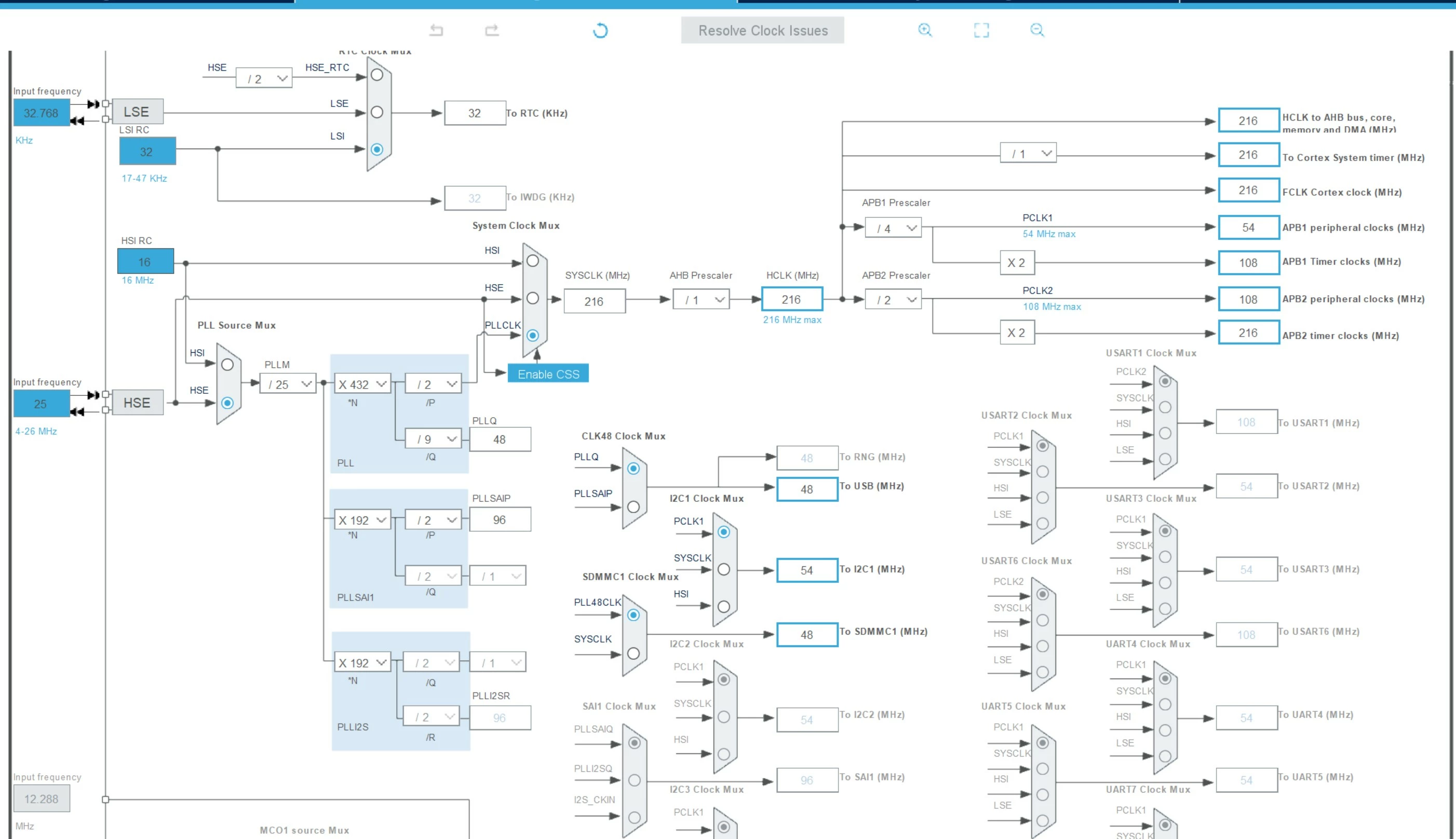
Task: Click the APB1 timer X 2 multiplier box
Action: click(x=1017, y=263)
